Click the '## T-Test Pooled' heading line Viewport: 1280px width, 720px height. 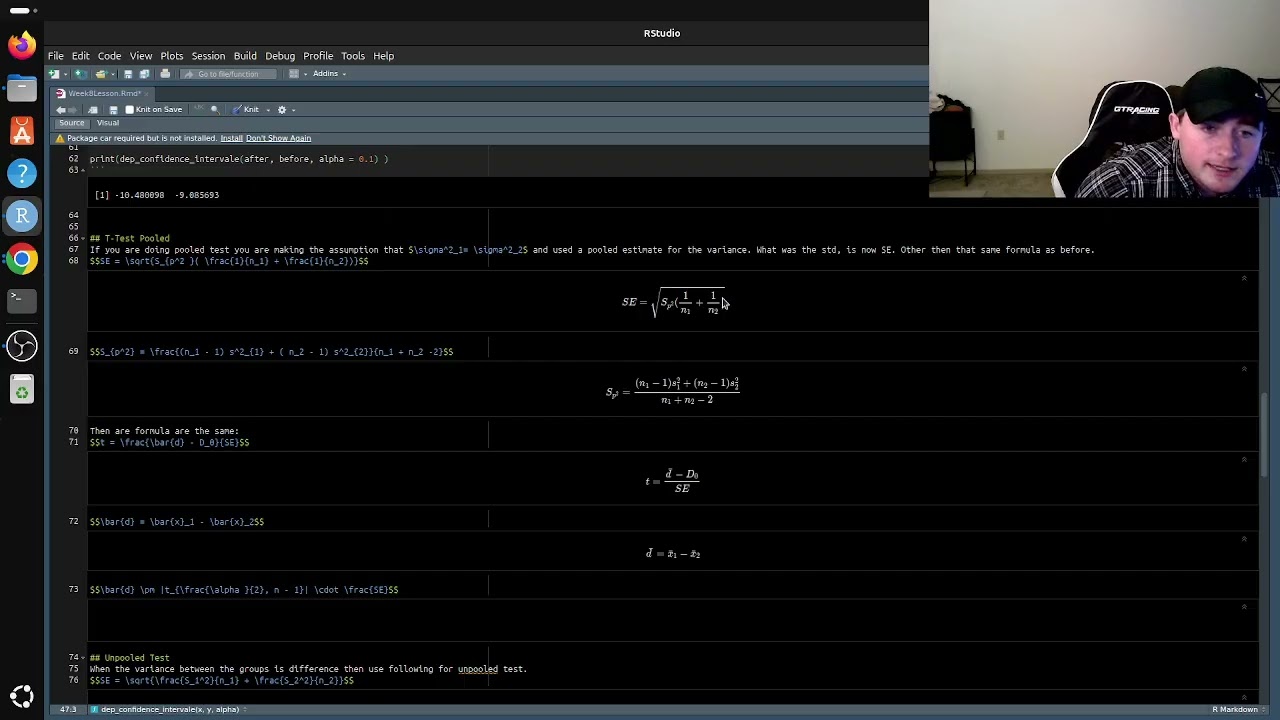(130, 238)
